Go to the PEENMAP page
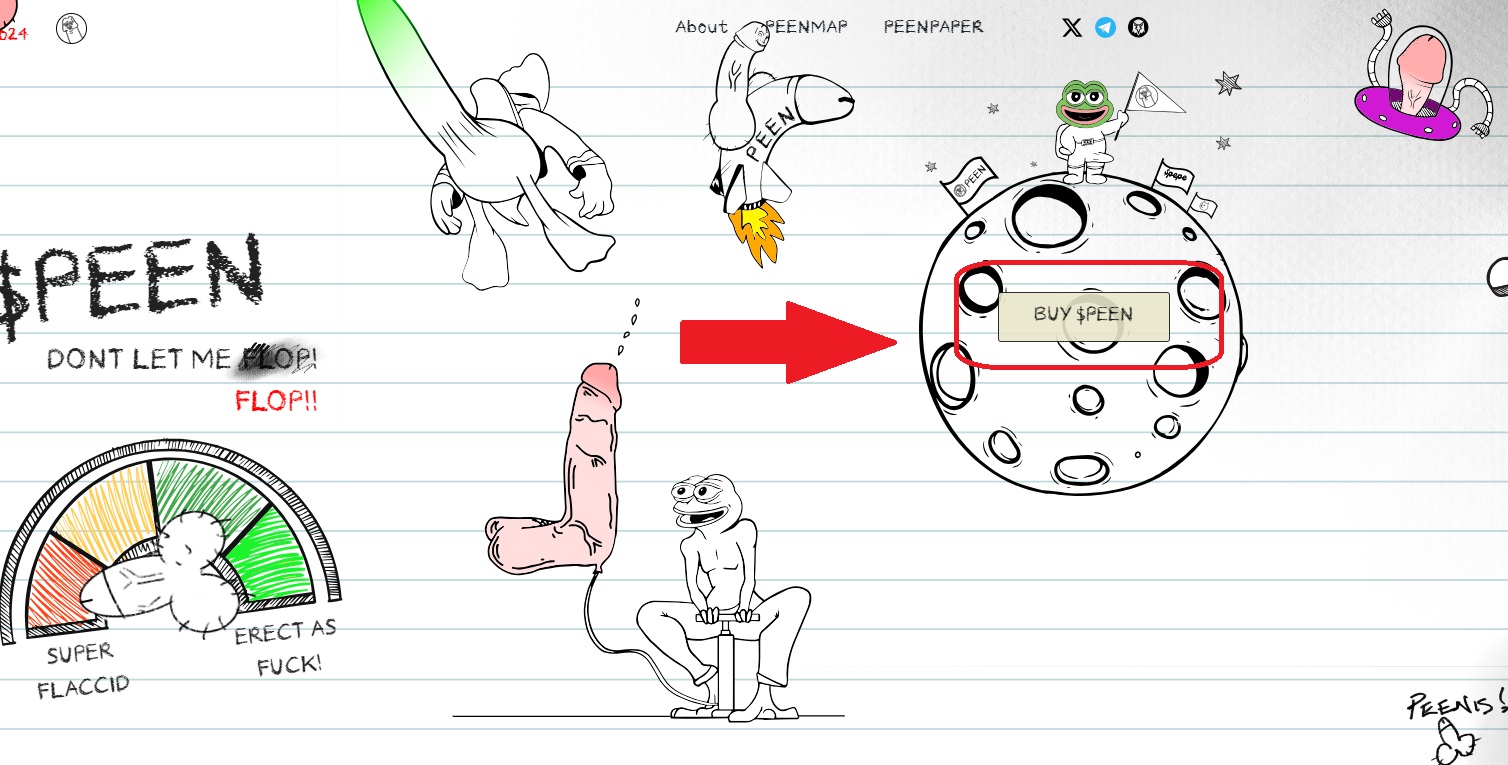1508x765 pixels. click(808, 27)
